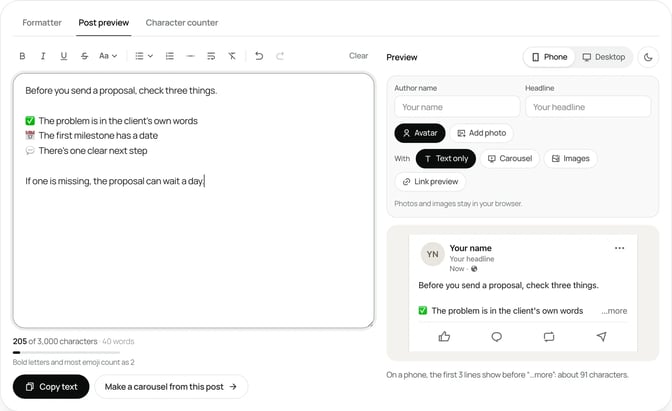The width and height of the screenshot is (672, 411).
Task: Click the character count progress bar
Action: click(66, 352)
